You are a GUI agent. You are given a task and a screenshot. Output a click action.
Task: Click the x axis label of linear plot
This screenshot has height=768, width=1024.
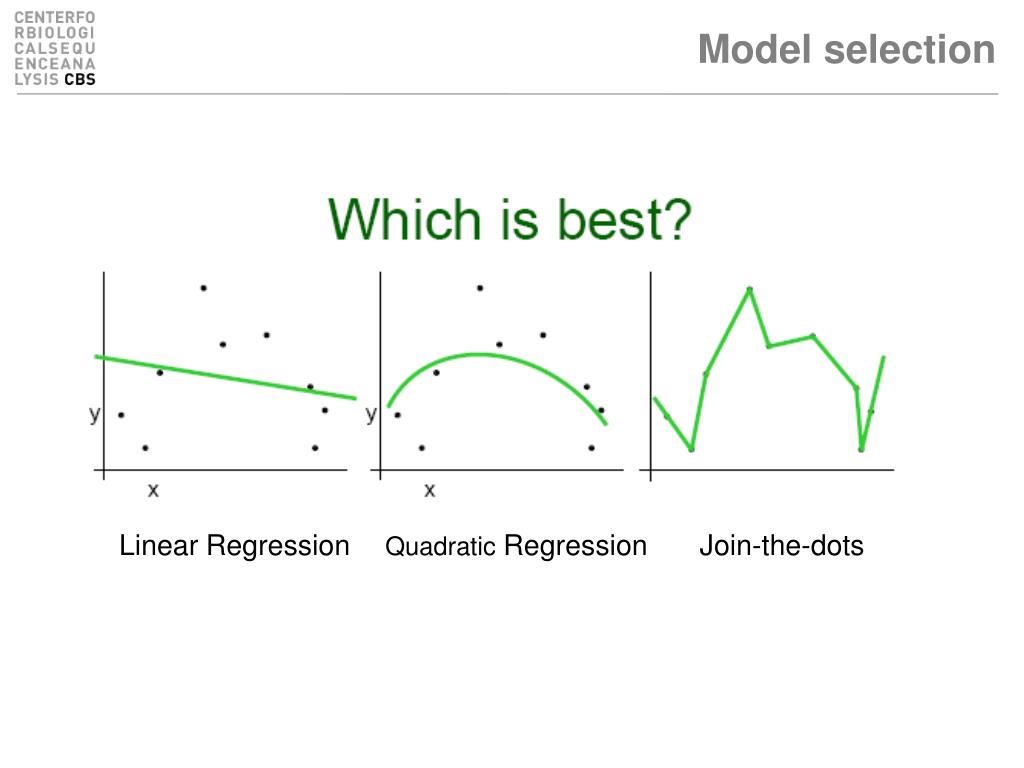(153, 490)
